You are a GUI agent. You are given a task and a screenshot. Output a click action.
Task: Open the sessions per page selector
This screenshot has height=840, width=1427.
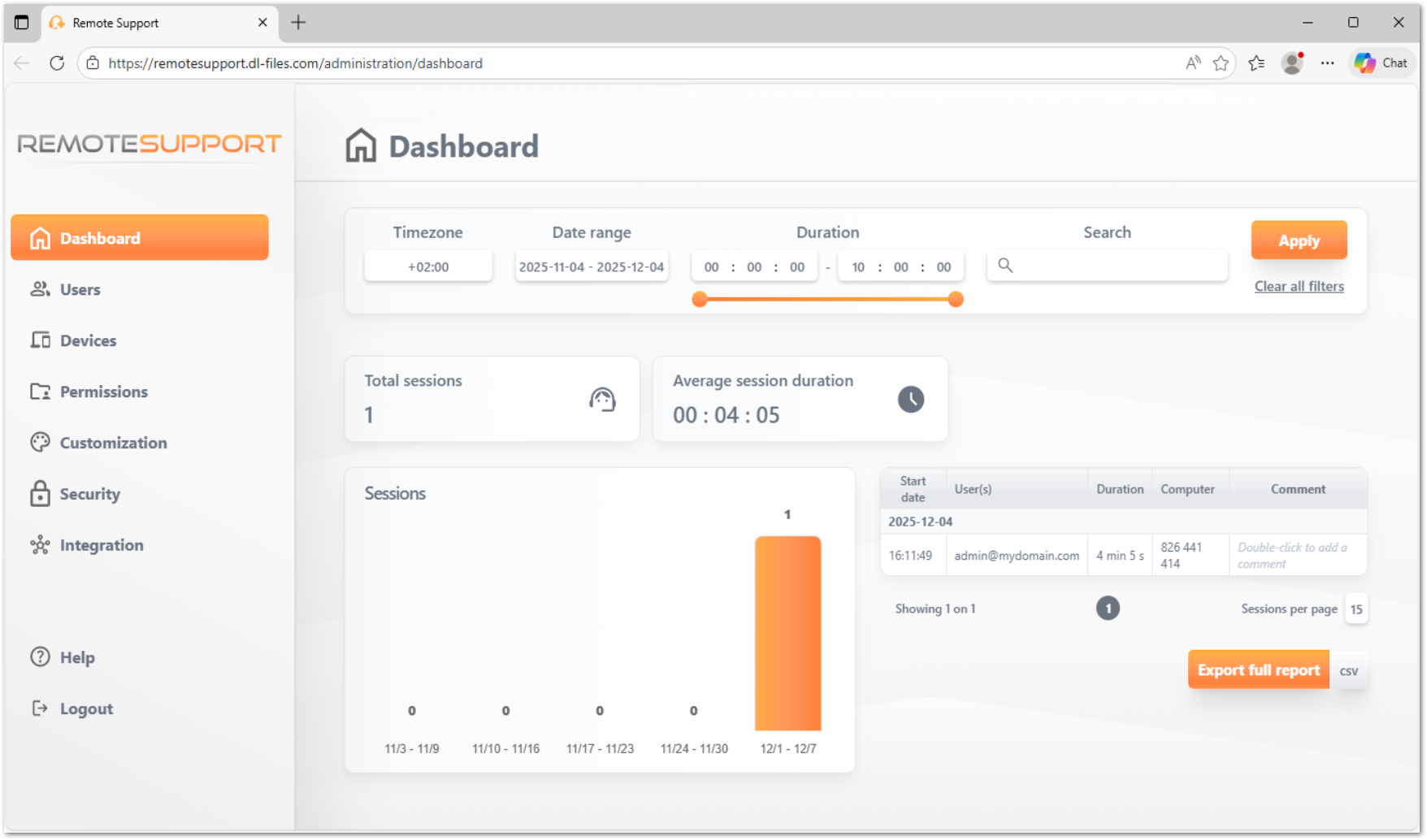click(1355, 608)
